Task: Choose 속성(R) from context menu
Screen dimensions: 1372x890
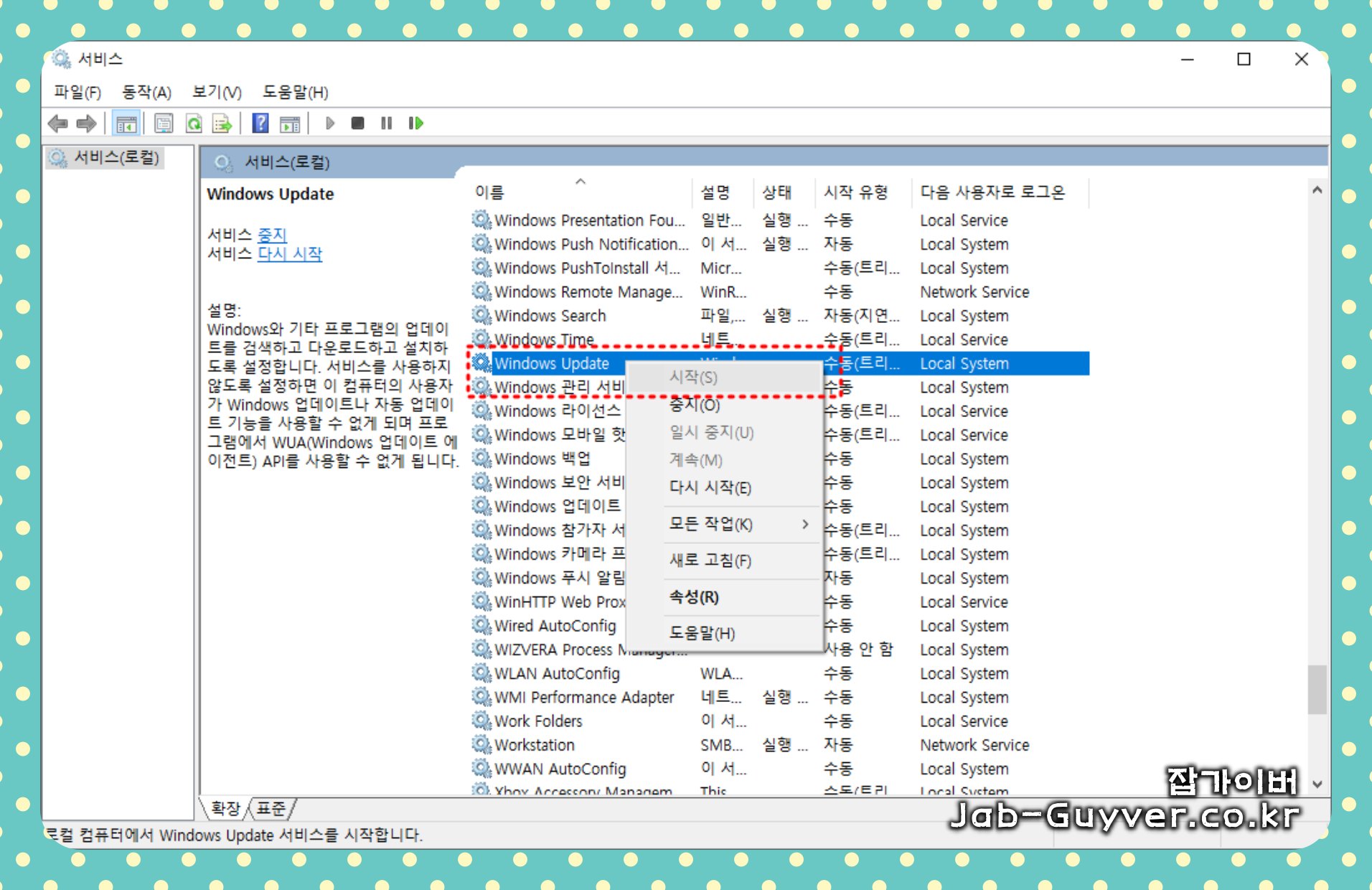Action: coord(724,597)
